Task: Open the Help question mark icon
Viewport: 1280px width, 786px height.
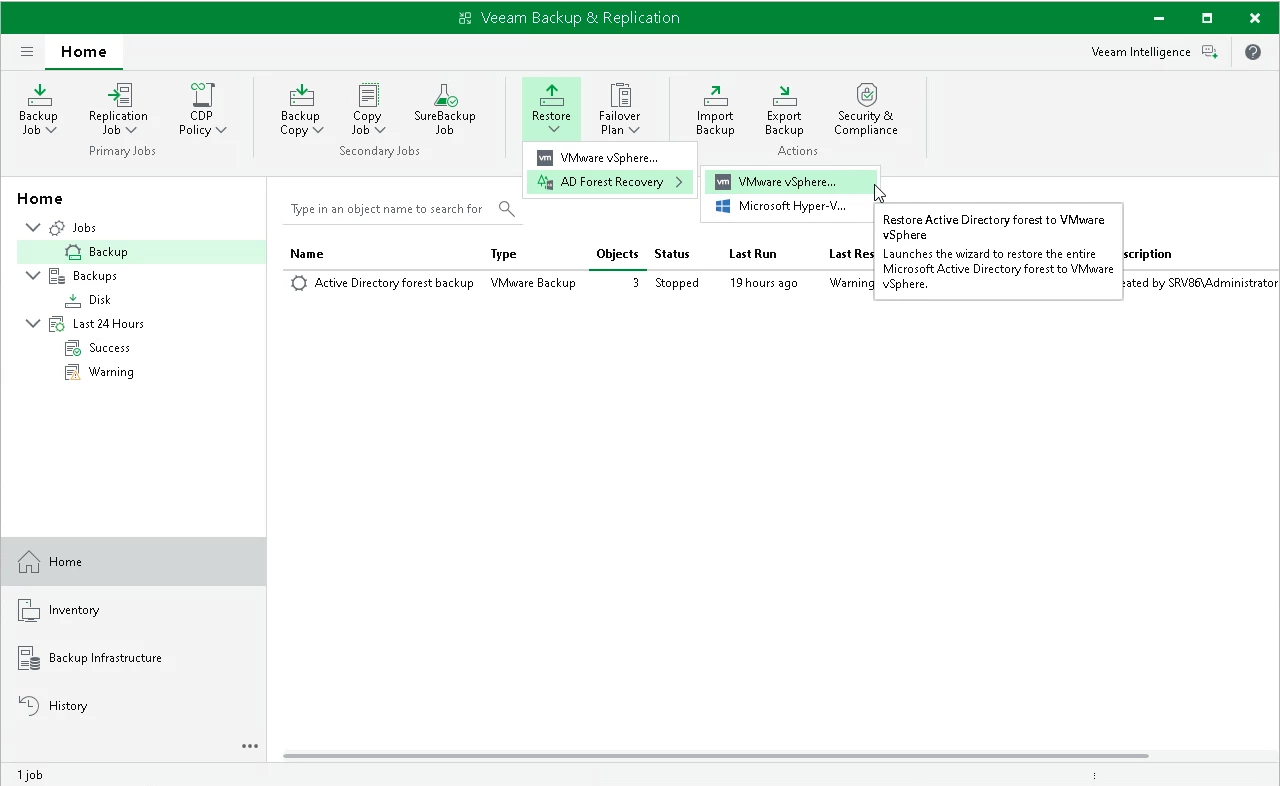Action: click(x=1253, y=52)
